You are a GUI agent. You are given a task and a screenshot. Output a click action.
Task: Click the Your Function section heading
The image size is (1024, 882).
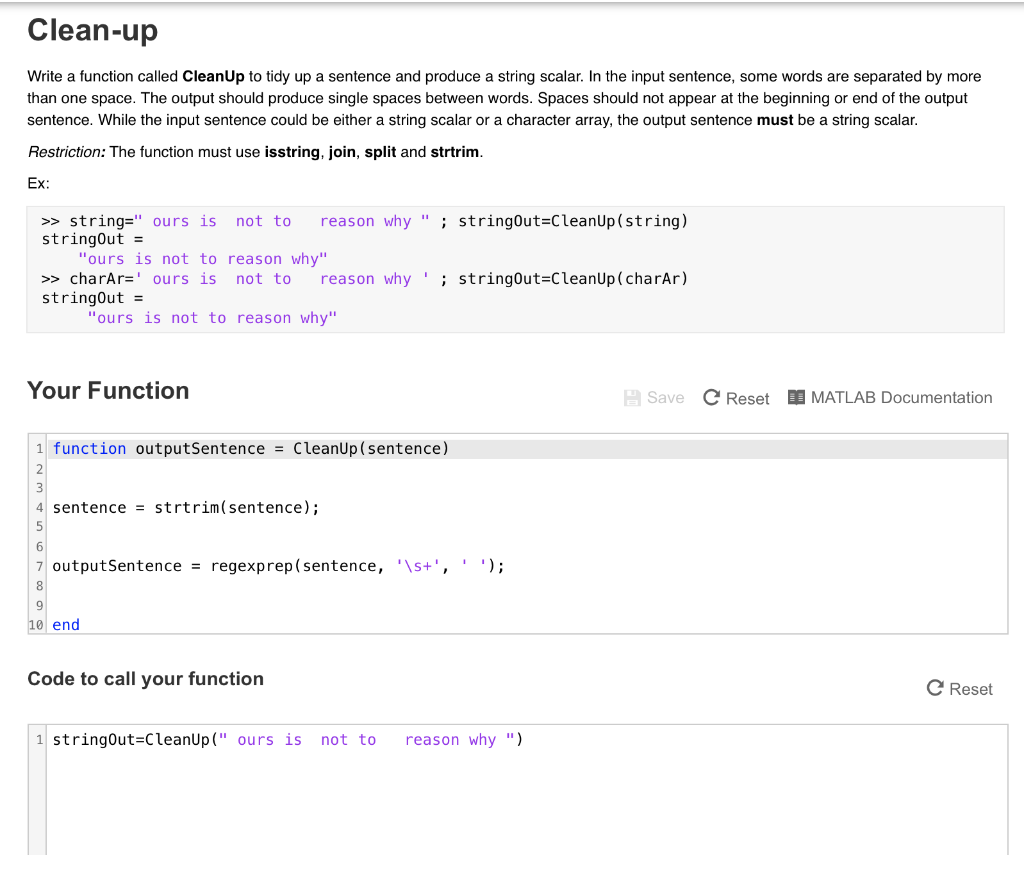(x=108, y=391)
